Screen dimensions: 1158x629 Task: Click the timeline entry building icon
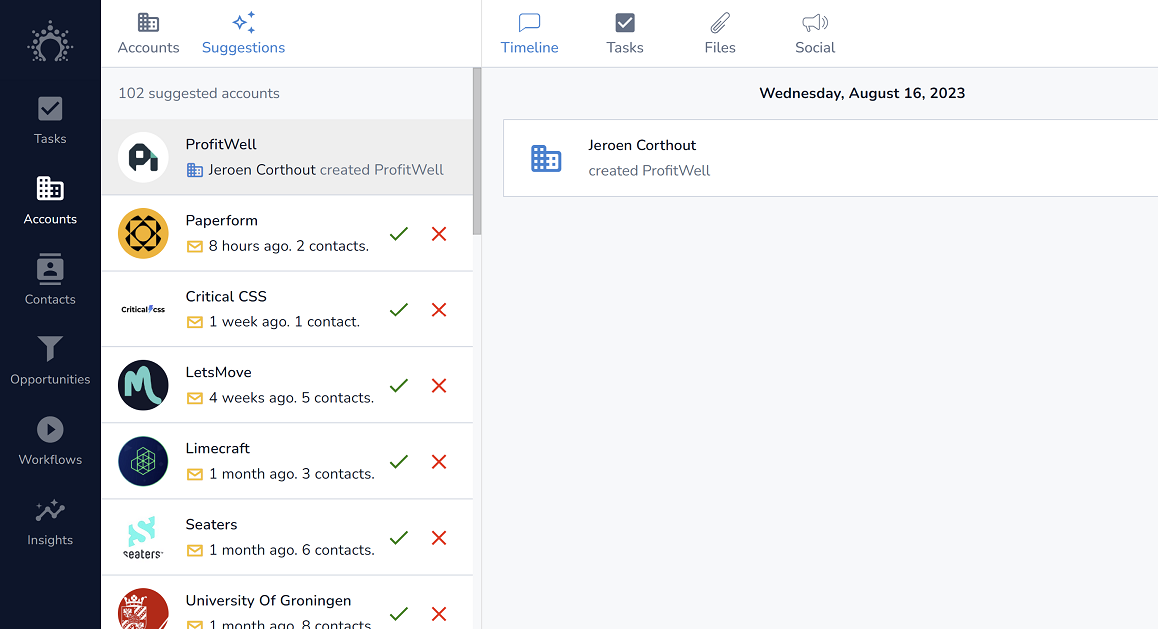[547, 159]
